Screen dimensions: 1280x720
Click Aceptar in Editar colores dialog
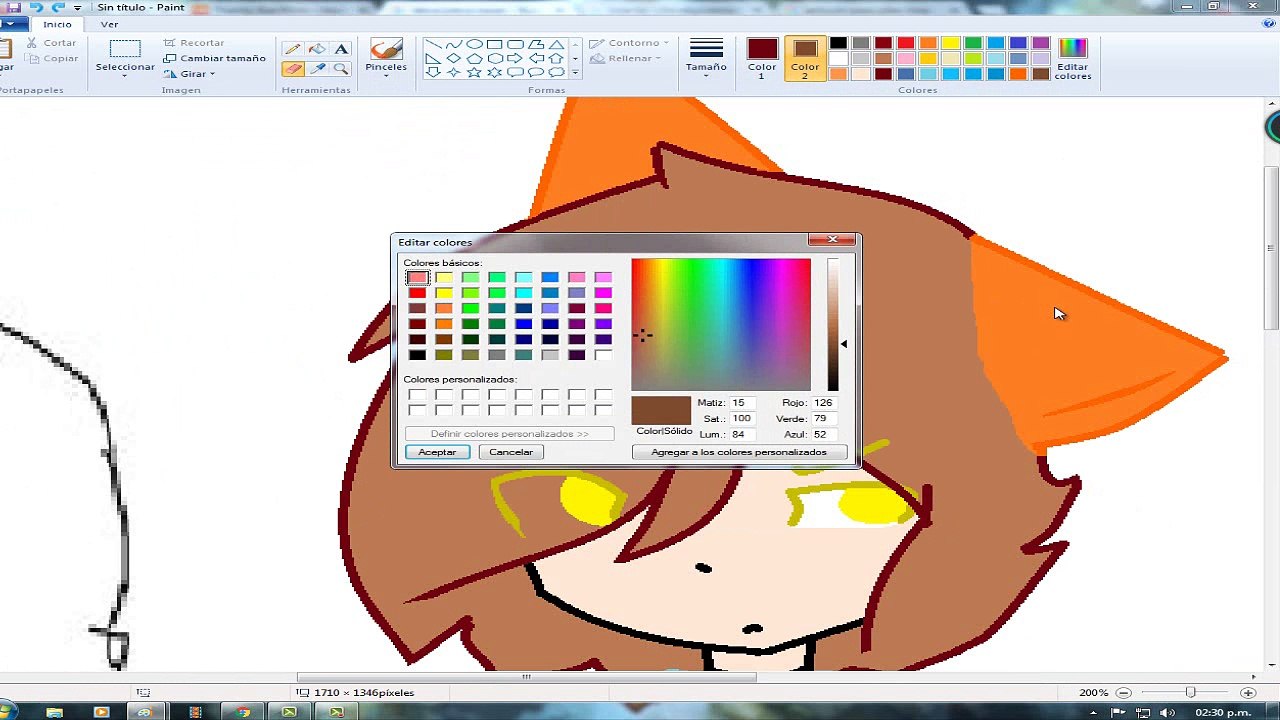click(437, 452)
